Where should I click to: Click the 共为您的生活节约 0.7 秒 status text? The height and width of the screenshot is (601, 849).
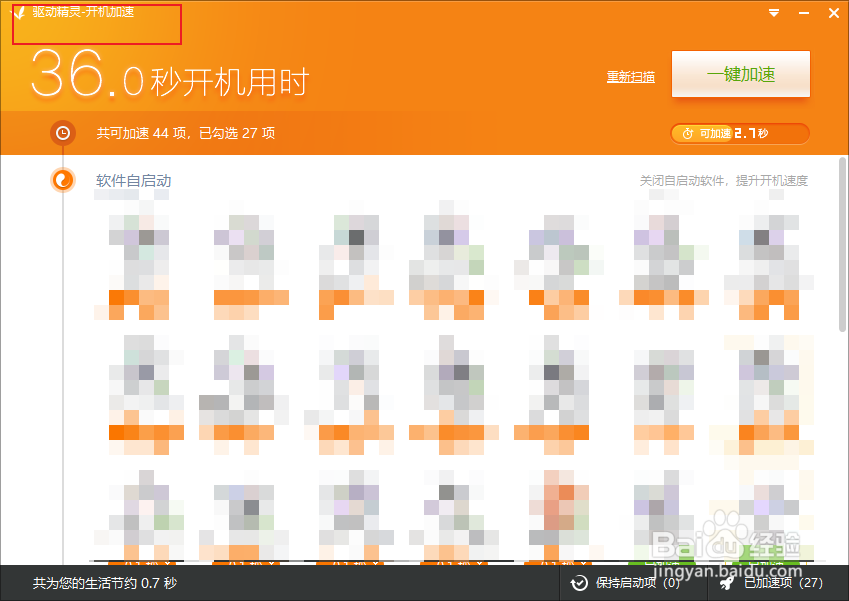(104, 583)
